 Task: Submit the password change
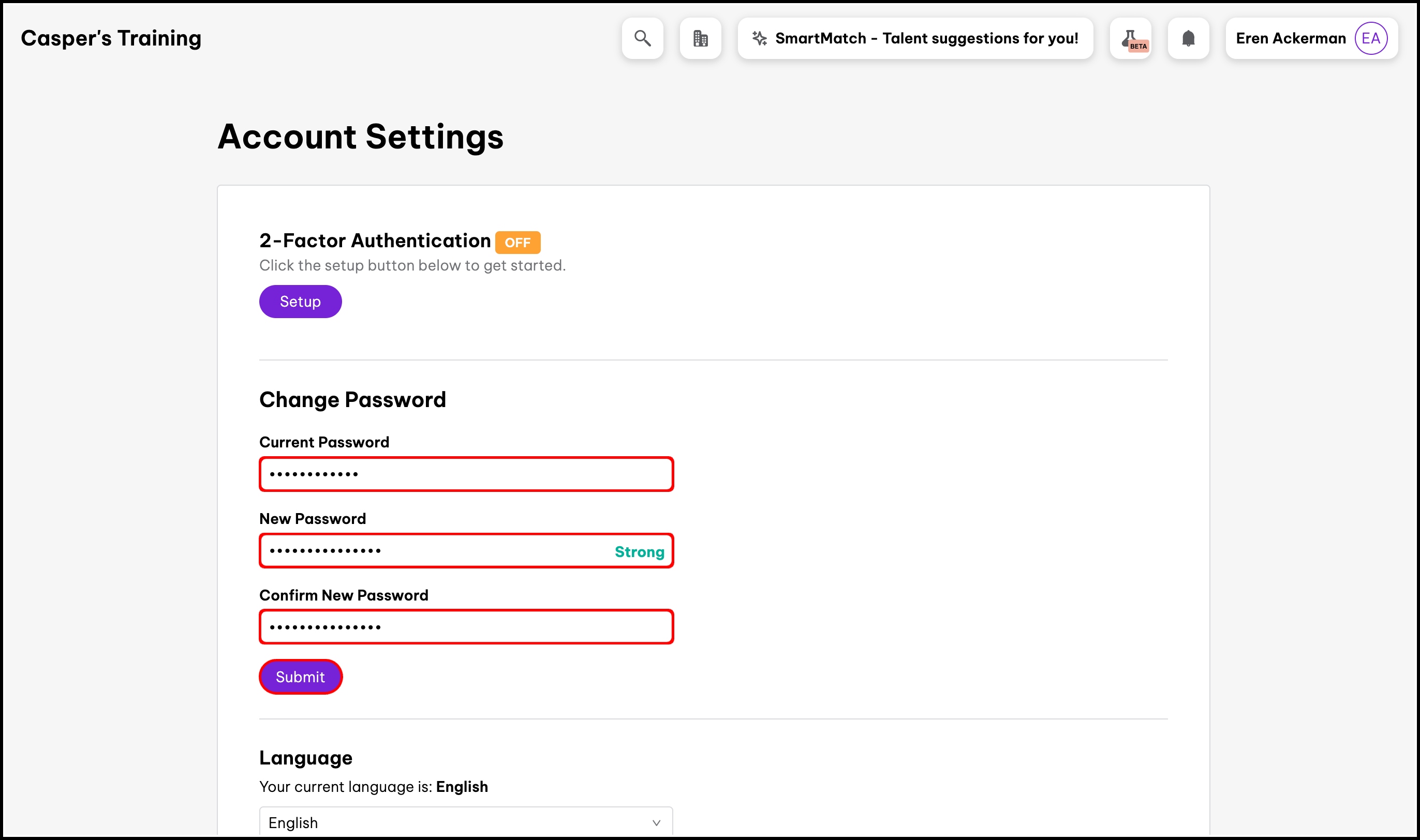(300, 677)
